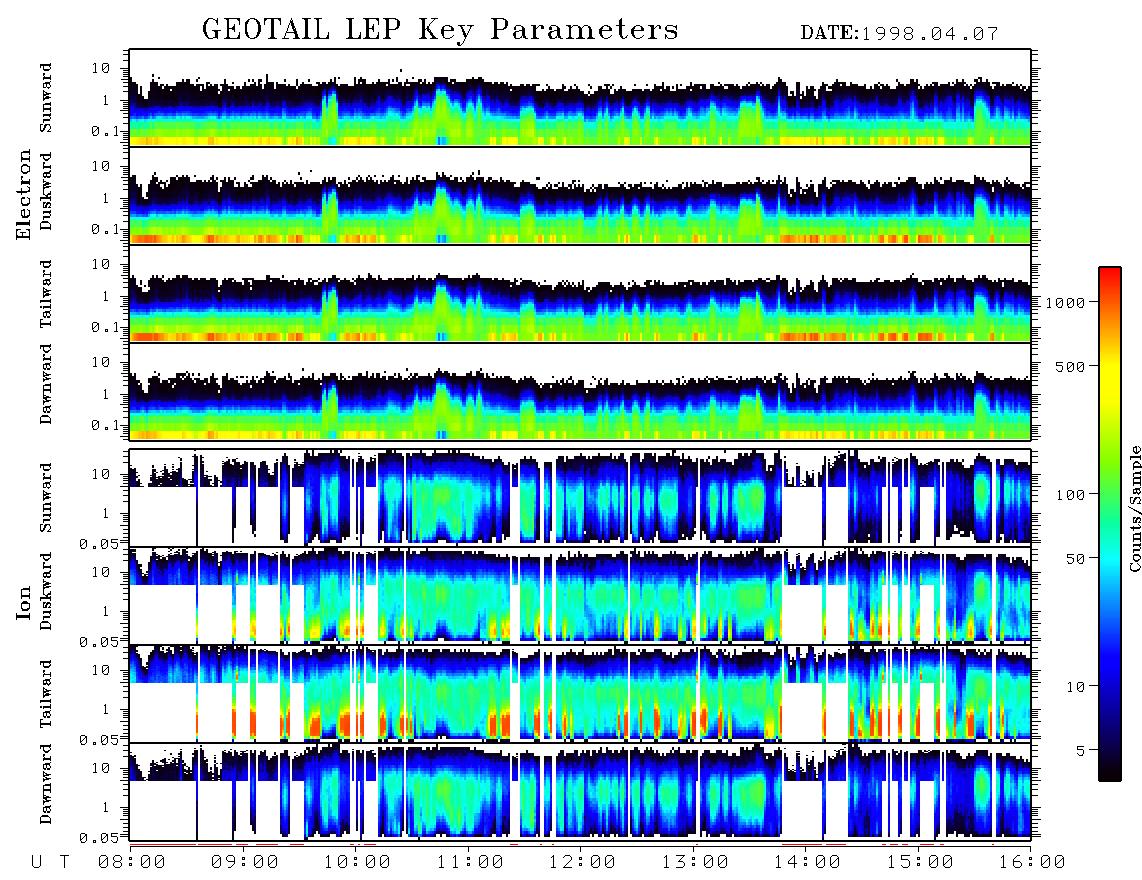Click the 08:00 time tick label
The width and height of the screenshot is (1142, 880).
(132, 862)
